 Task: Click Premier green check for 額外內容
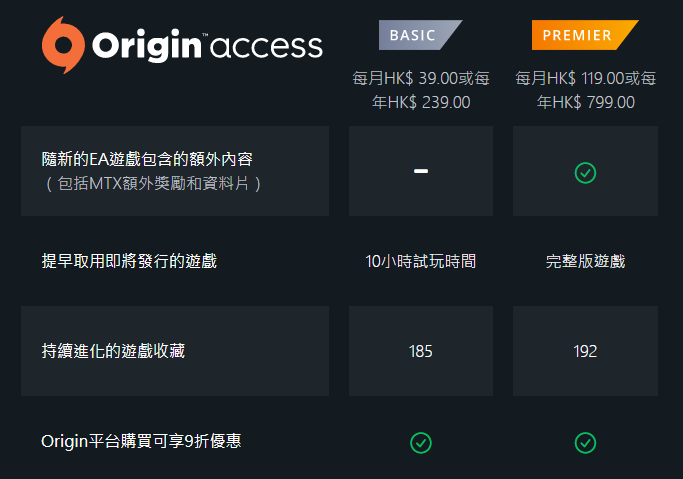click(x=585, y=173)
